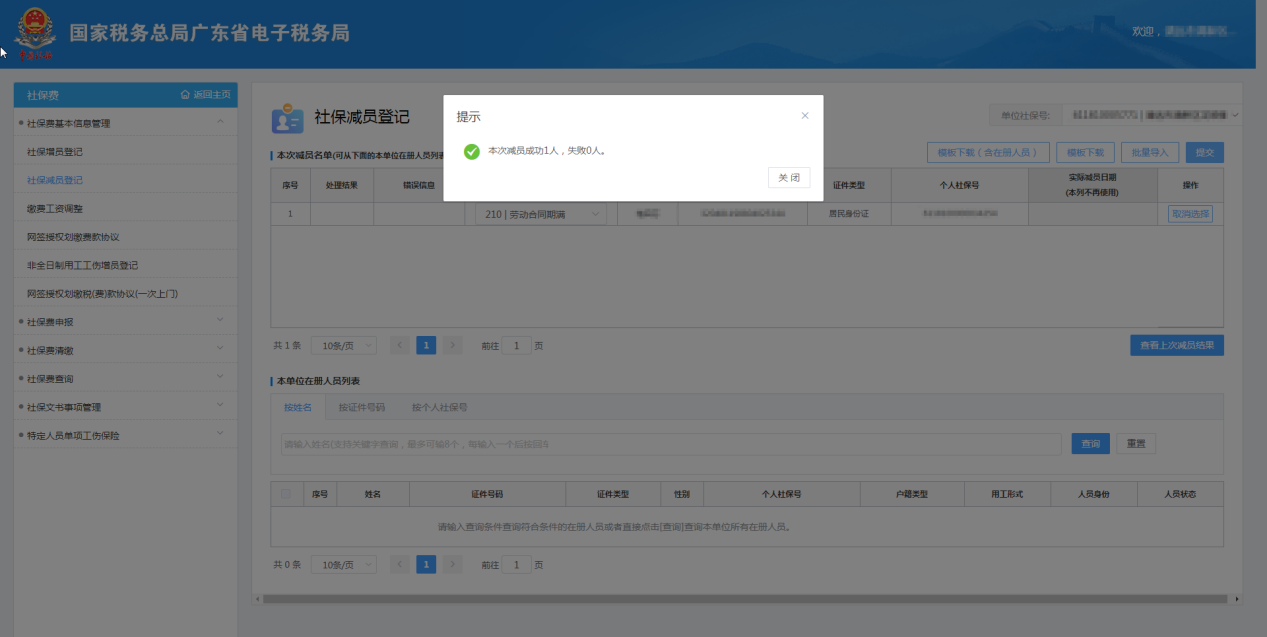Click the name keyword search input field
Image resolution: width=1267 pixels, height=637 pixels.
(670, 444)
